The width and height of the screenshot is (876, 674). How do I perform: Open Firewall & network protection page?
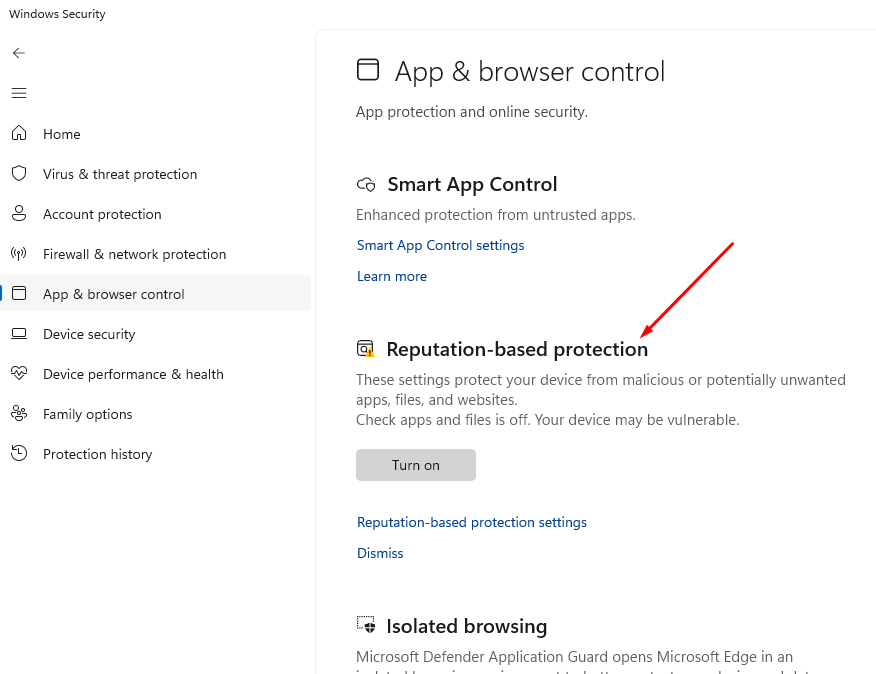134,254
